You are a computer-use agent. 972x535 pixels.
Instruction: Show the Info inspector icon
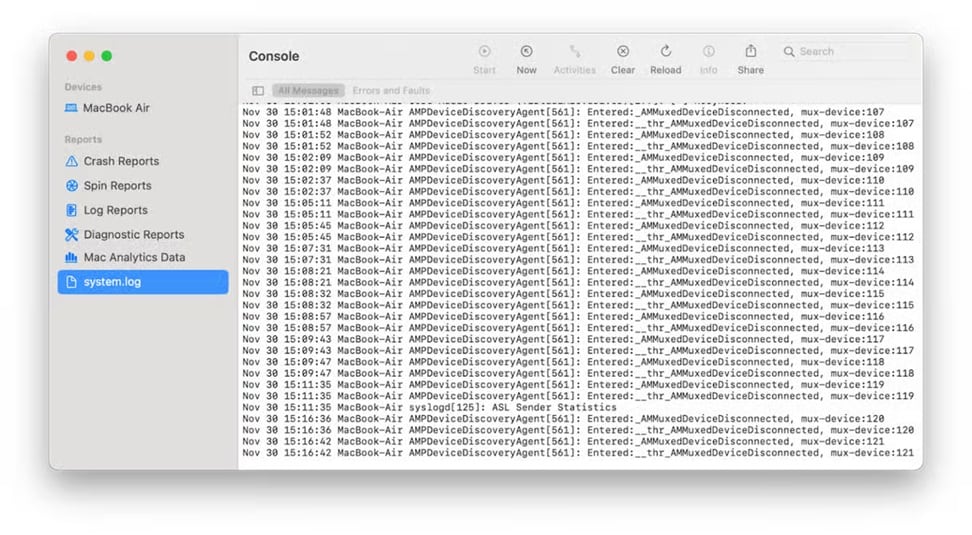pyautogui.click(x=709, y=51)
